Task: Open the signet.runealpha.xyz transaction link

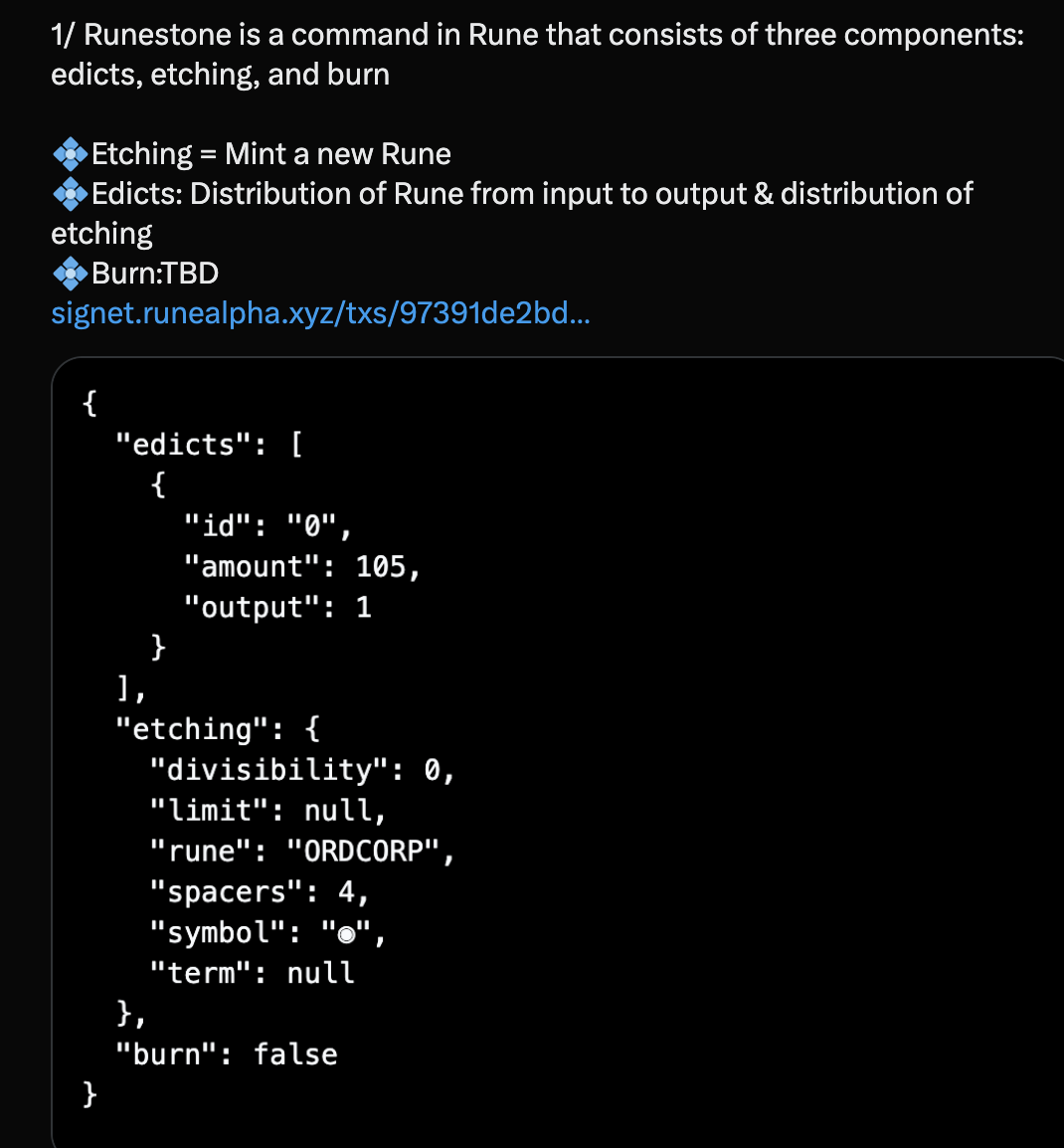Action: [320, 314]
